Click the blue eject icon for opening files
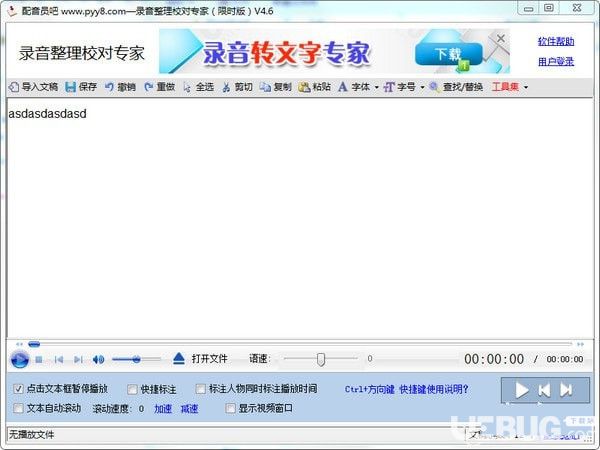The height and width of the screenshot is (450, 600). [x=179, y=359]
